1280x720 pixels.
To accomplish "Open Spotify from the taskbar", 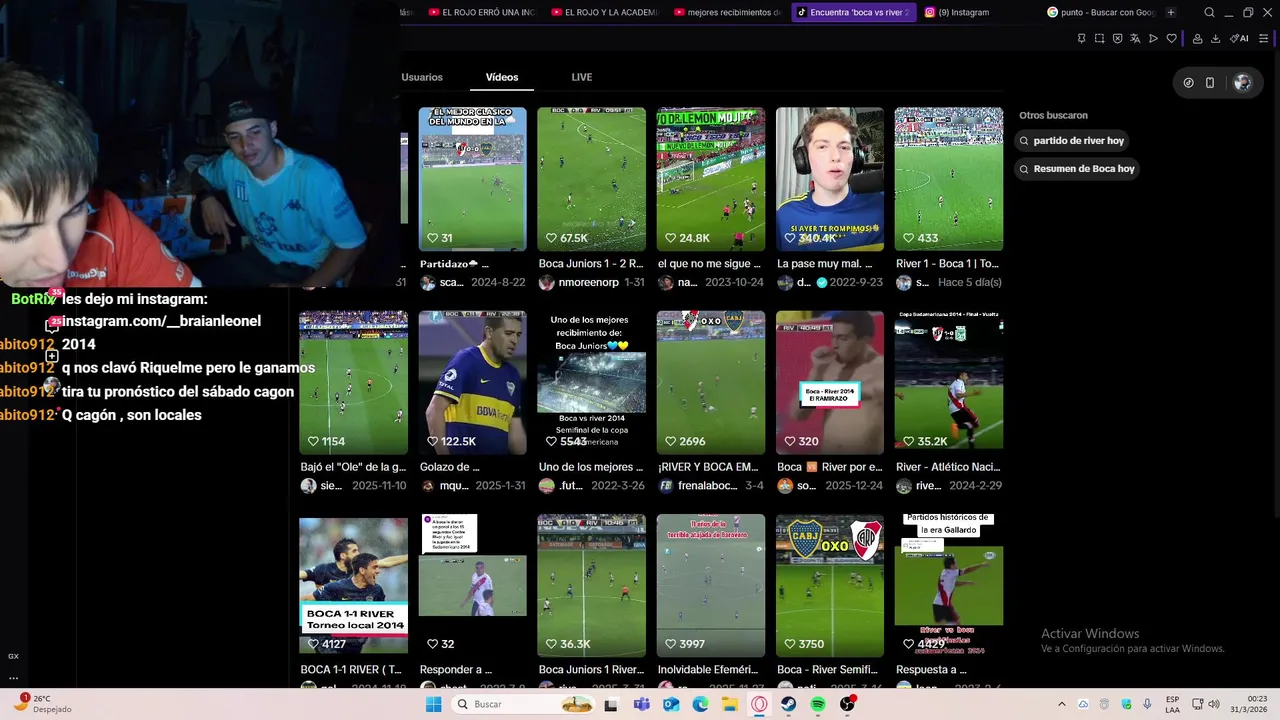I will point(818,704).
